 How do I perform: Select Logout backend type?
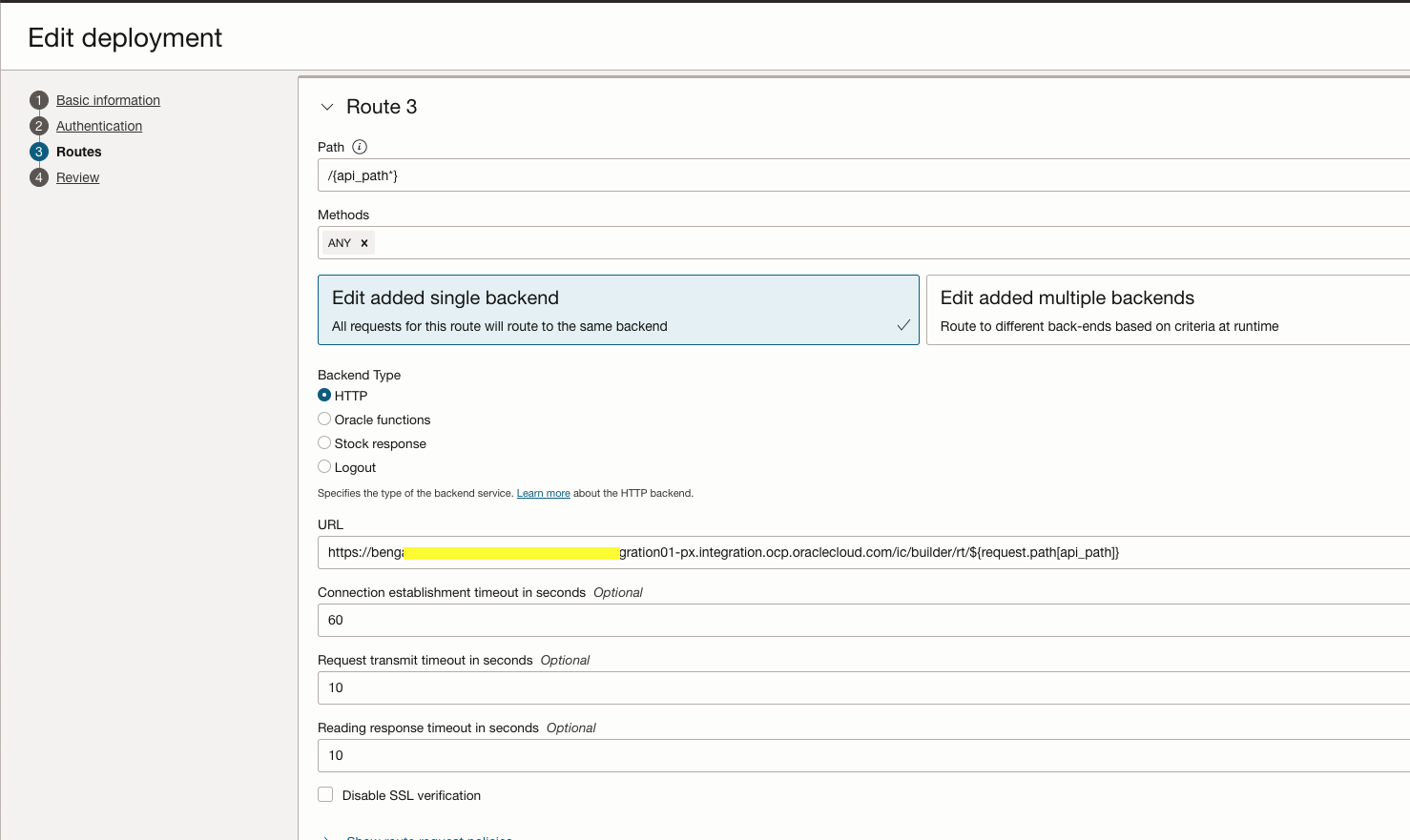point(324,466)
